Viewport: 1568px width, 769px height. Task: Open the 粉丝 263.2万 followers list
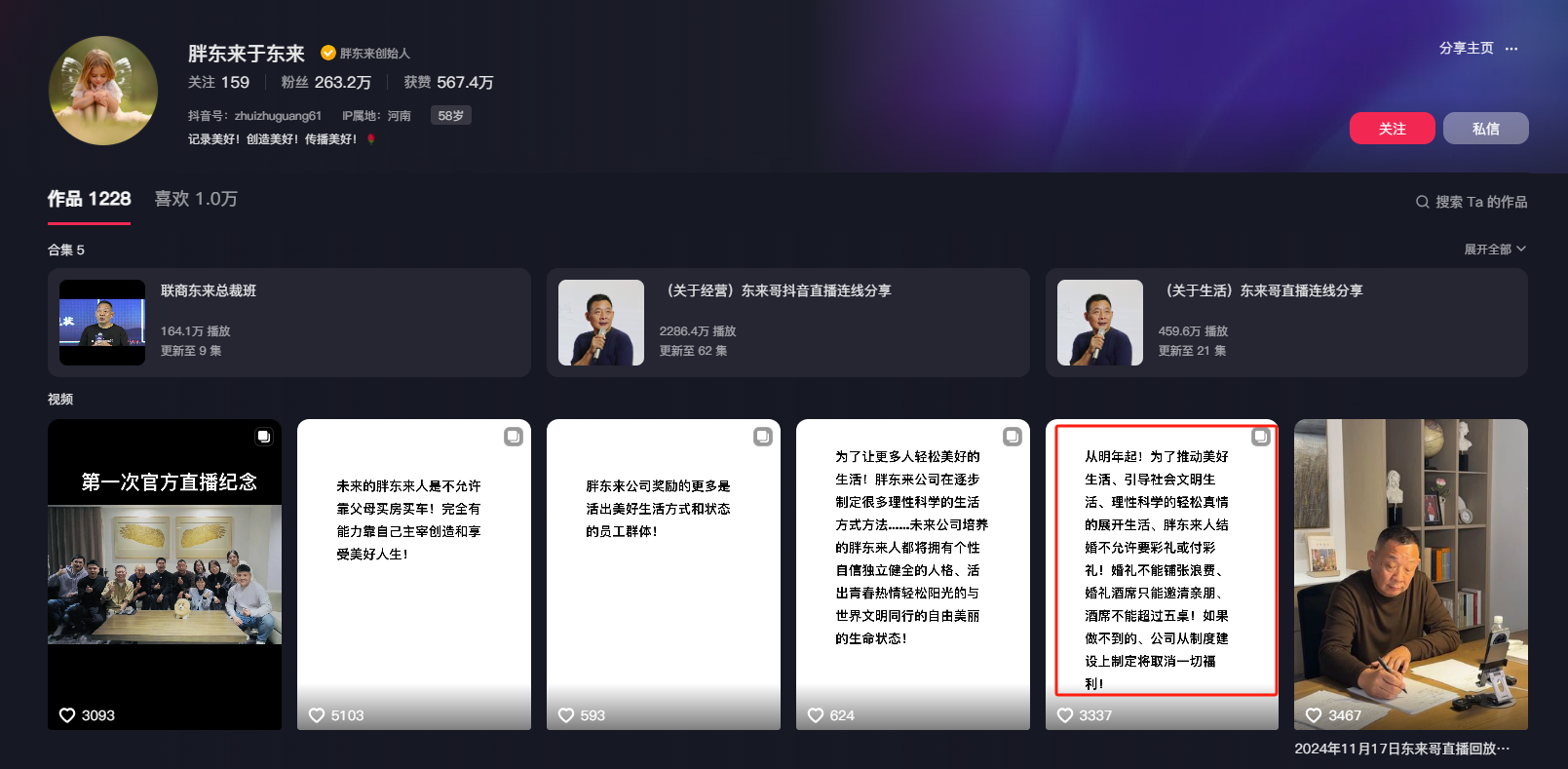click(325, 83)
